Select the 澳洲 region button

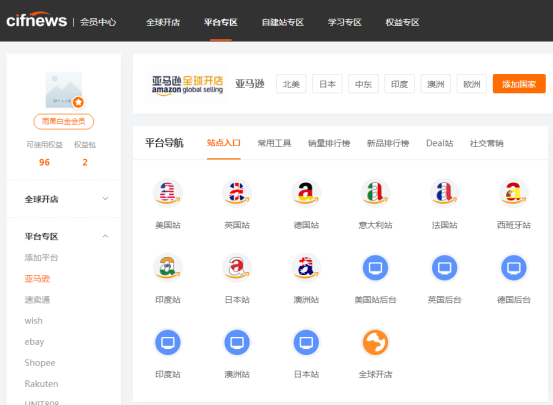pyautogui.click(x=436, y=84)
